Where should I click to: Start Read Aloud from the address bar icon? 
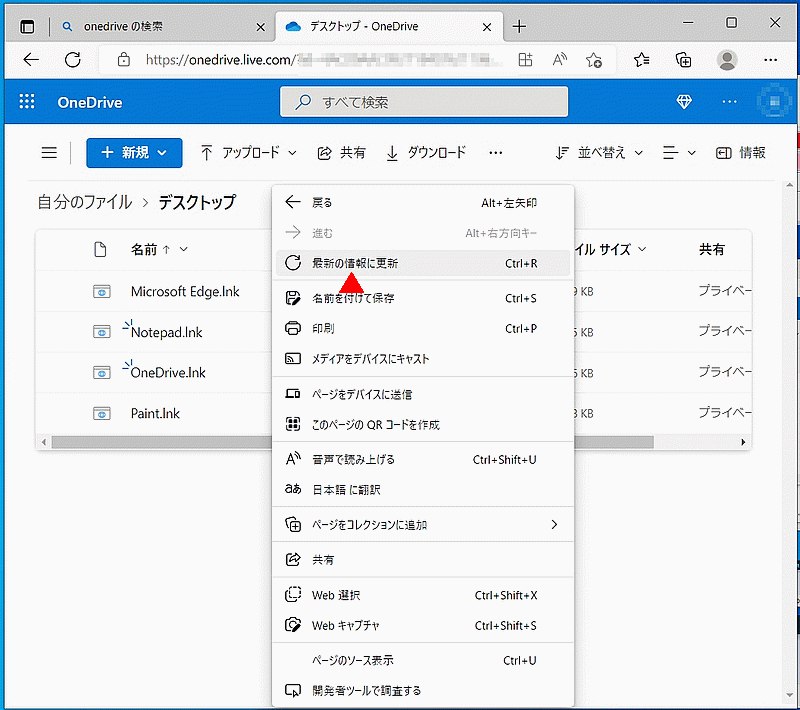pos(560,60)
